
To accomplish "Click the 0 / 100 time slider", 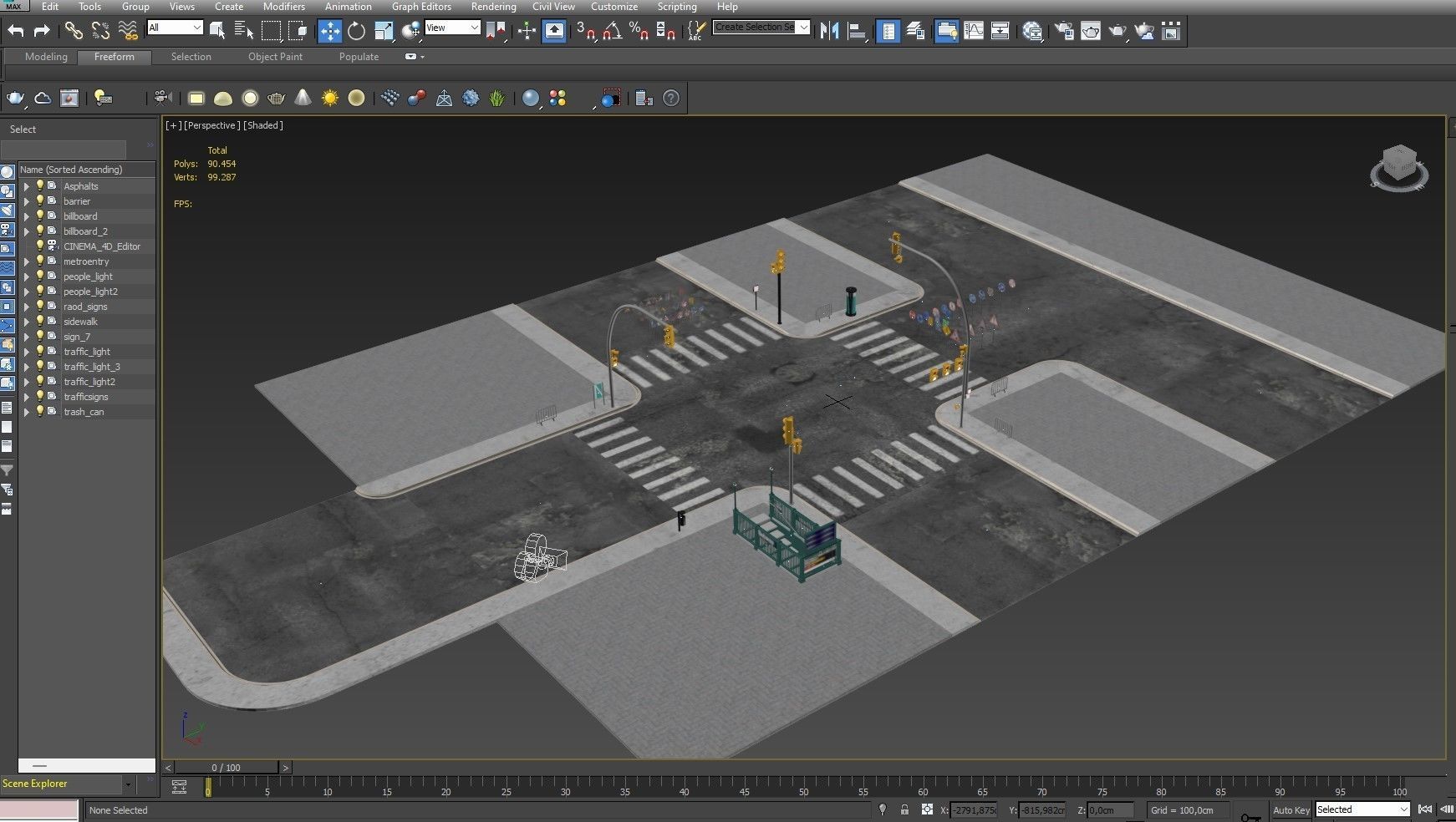I will 226,767.
